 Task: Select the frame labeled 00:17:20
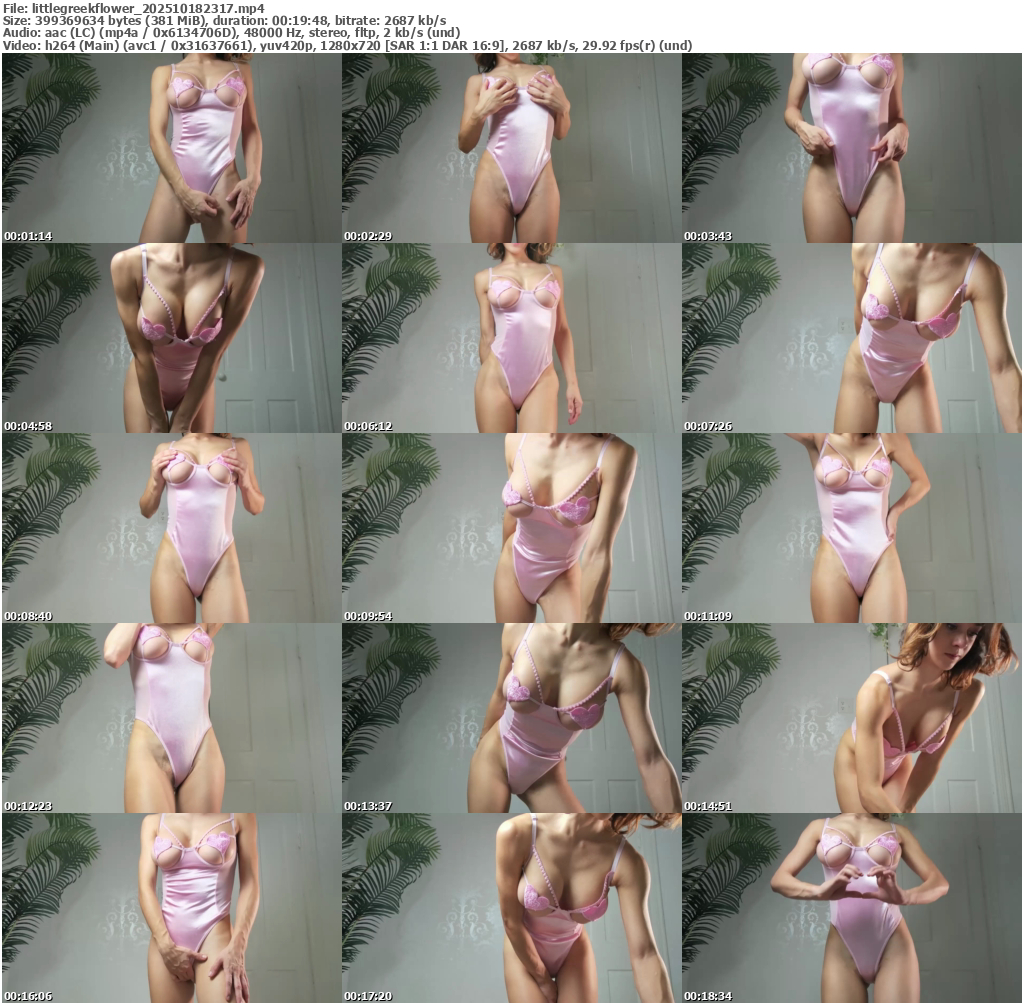511,908
